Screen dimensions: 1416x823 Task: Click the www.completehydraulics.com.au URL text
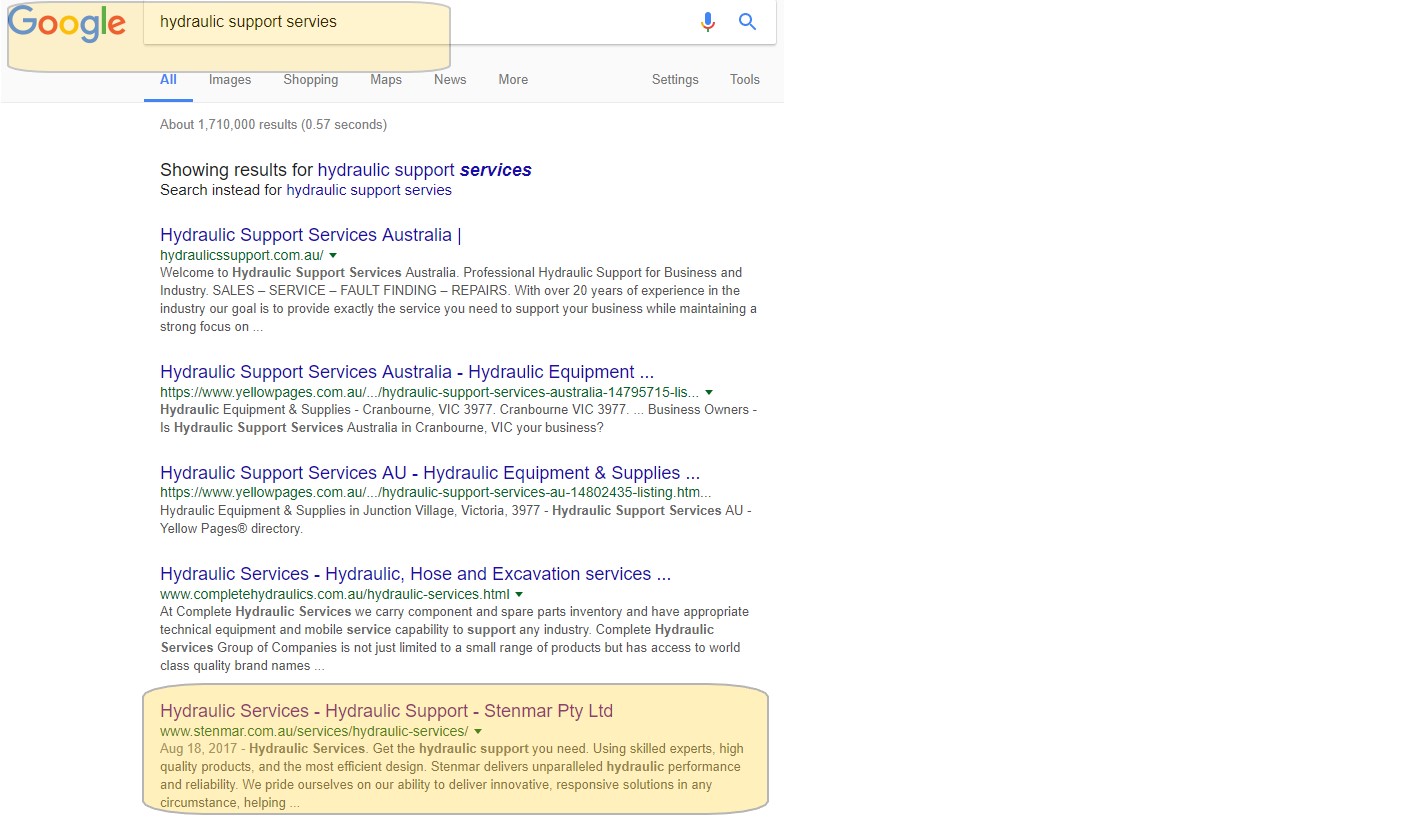pyautogui.click(x=334, y=594)
